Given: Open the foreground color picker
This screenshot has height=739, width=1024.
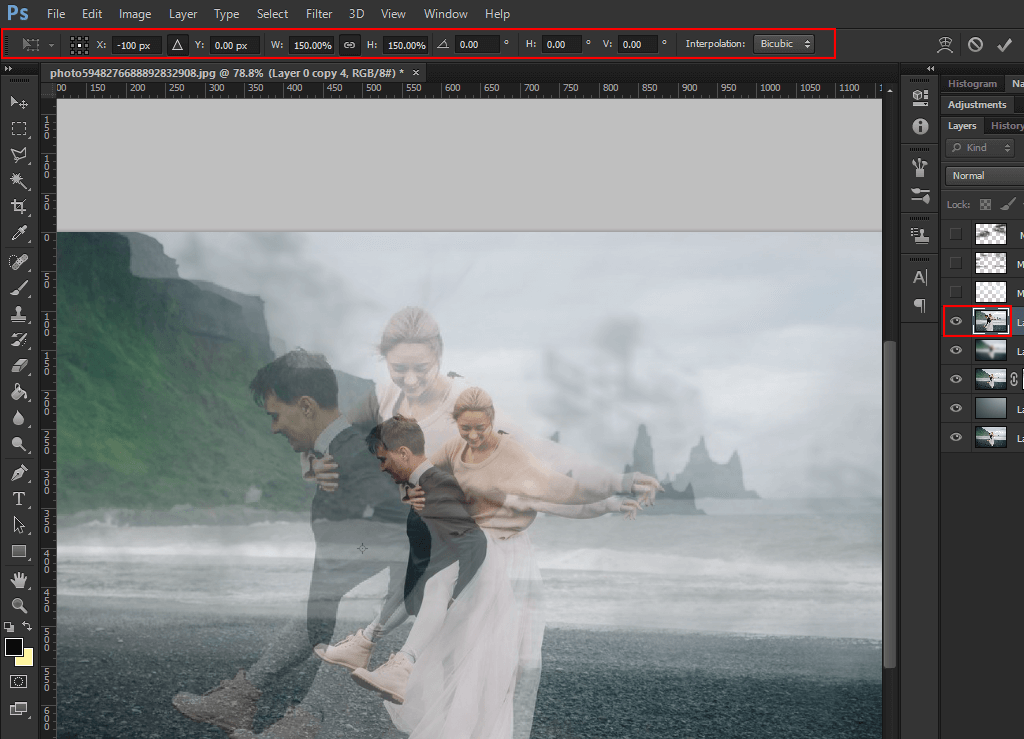Looking at the screenshot, I should 14,647.
